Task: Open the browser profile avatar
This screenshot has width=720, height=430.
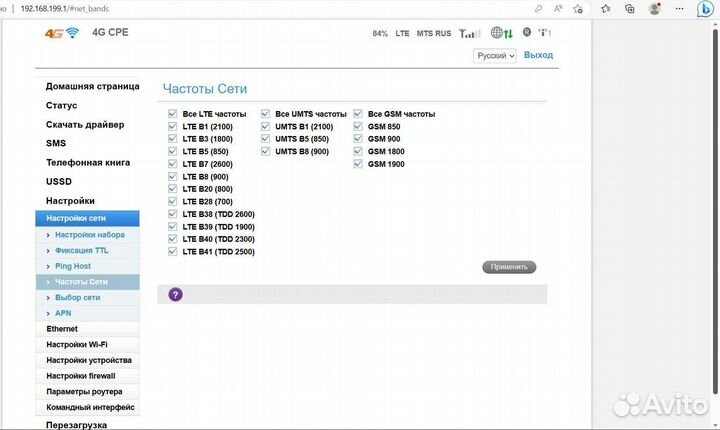Action: click(655, 8)
